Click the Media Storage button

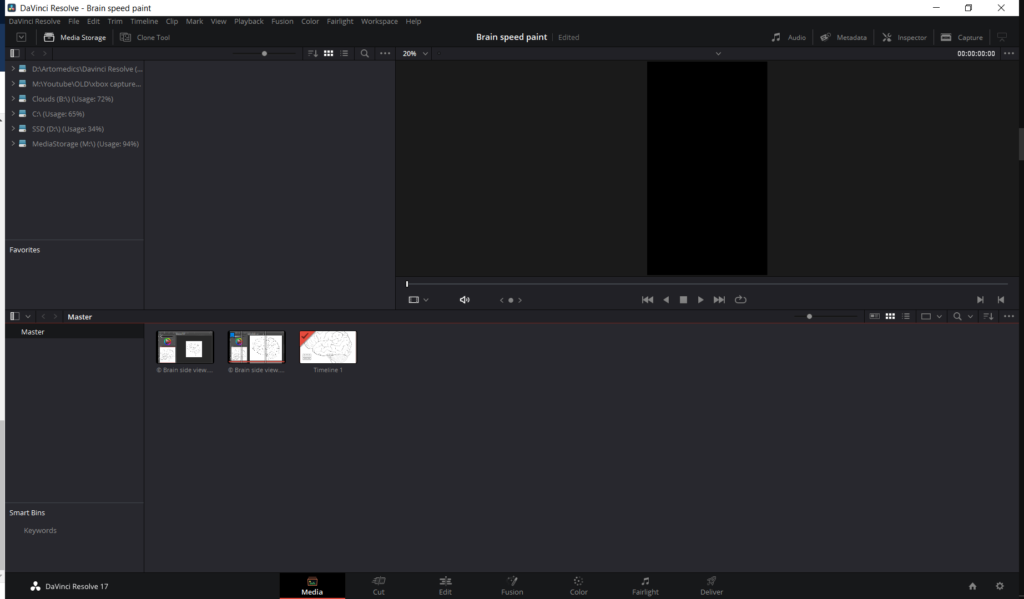tap(76, 37)
